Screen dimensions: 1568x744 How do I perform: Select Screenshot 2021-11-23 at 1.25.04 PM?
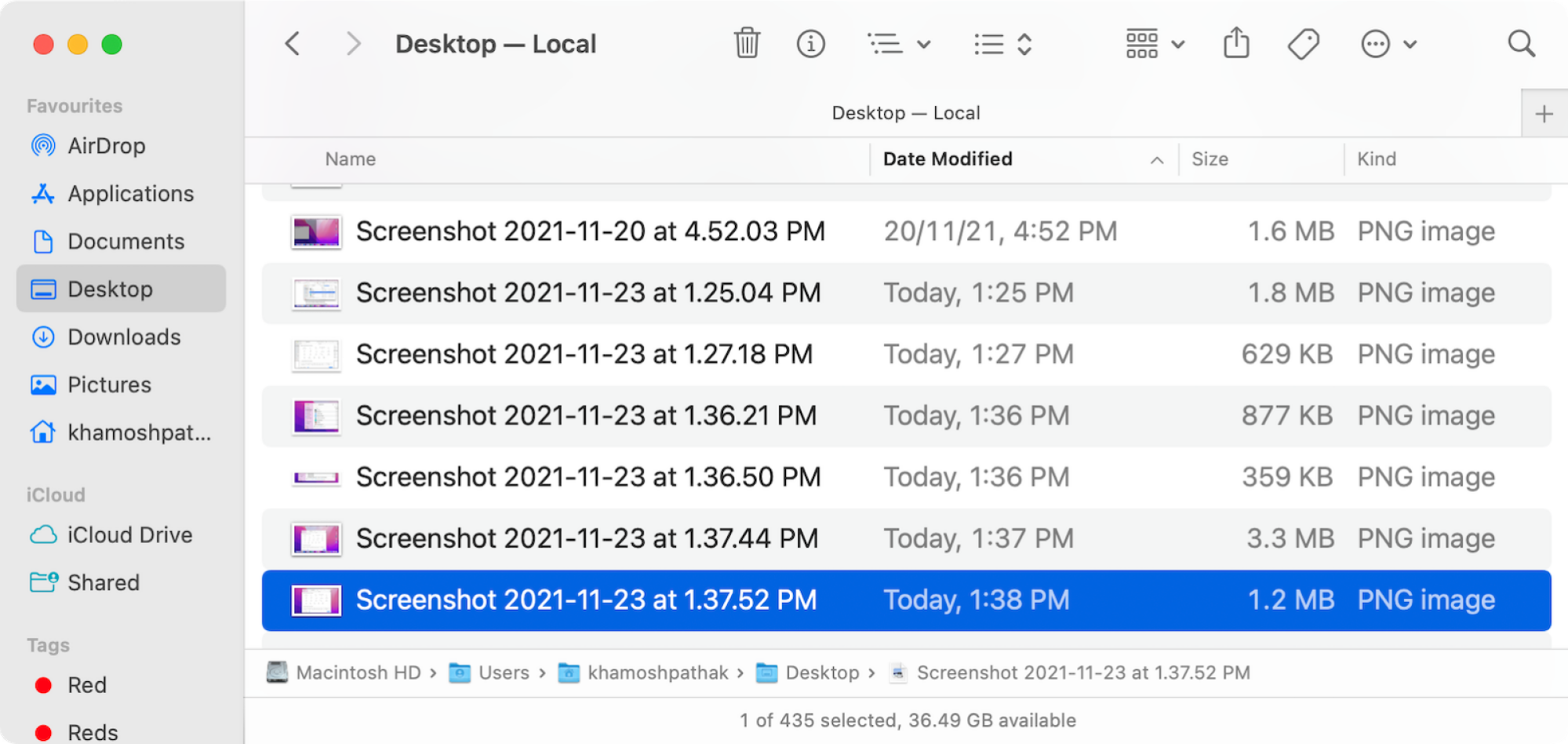click(x=906, y=293)
